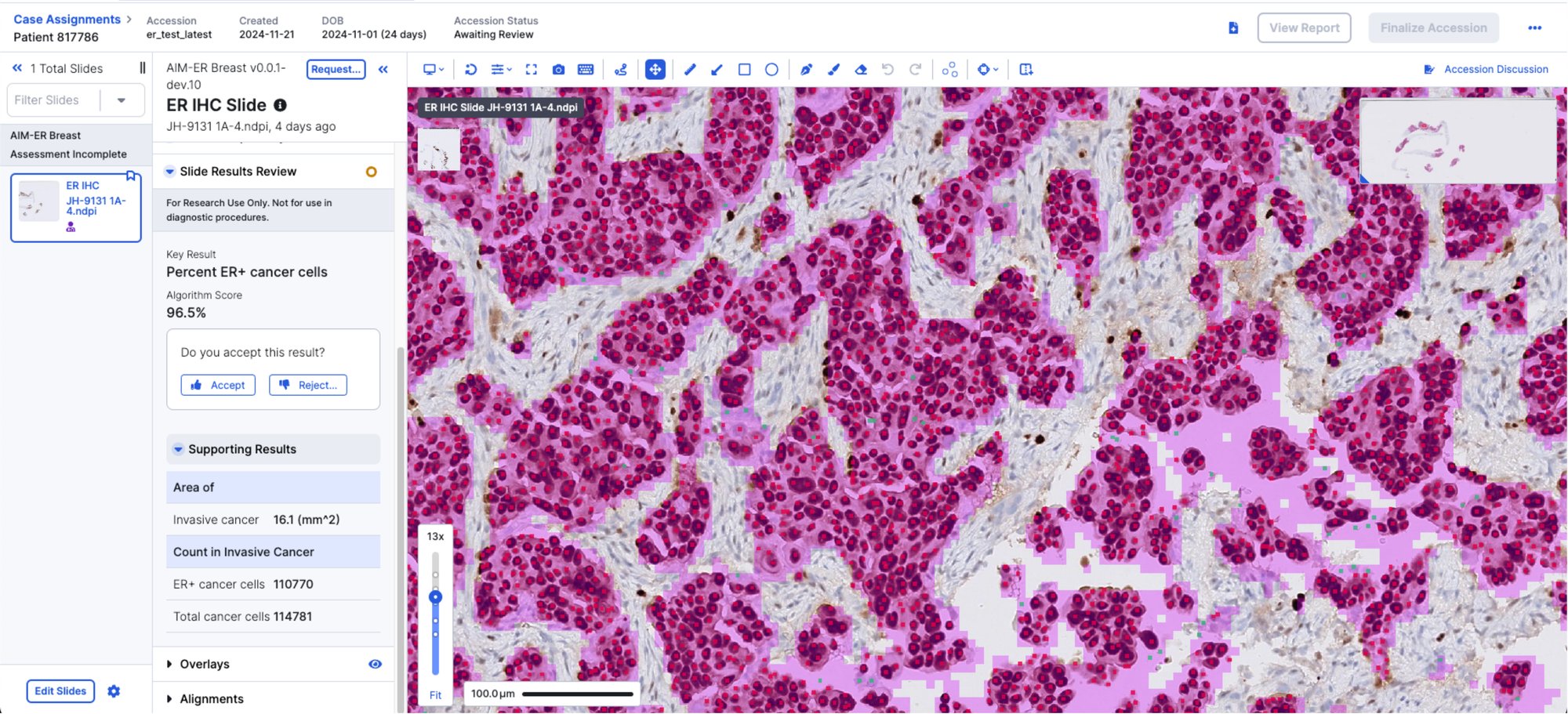Click the 13x magnification label

(x=435, y=537)
